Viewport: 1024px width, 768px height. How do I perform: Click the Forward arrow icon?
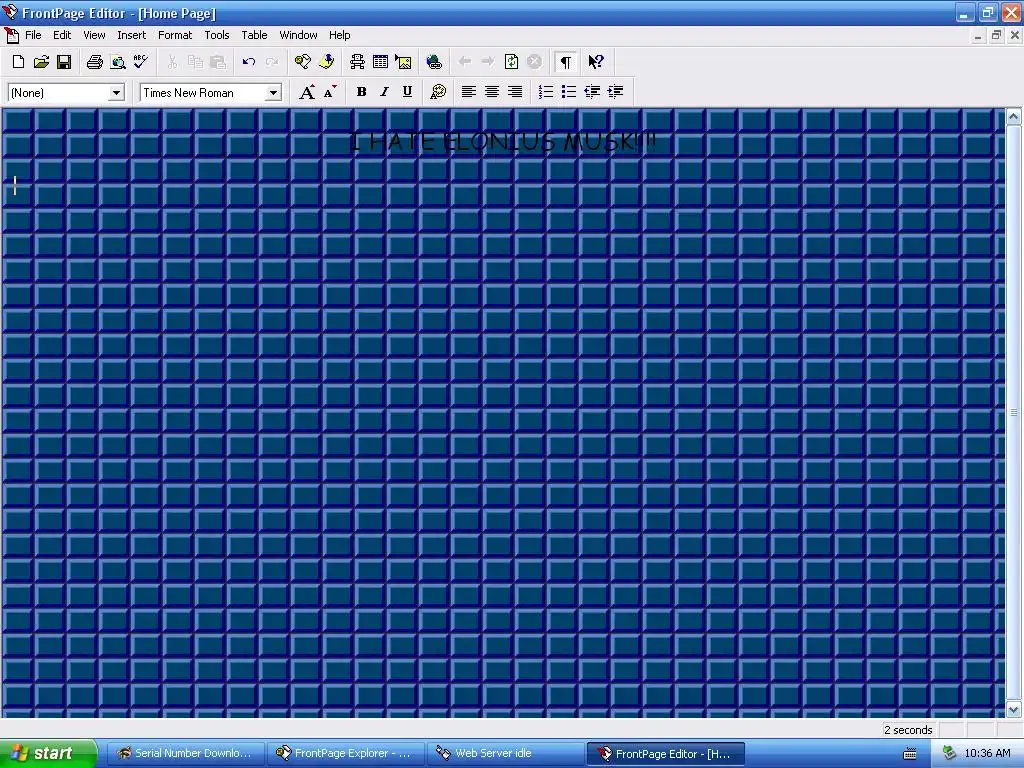click(x=488, y=62)
